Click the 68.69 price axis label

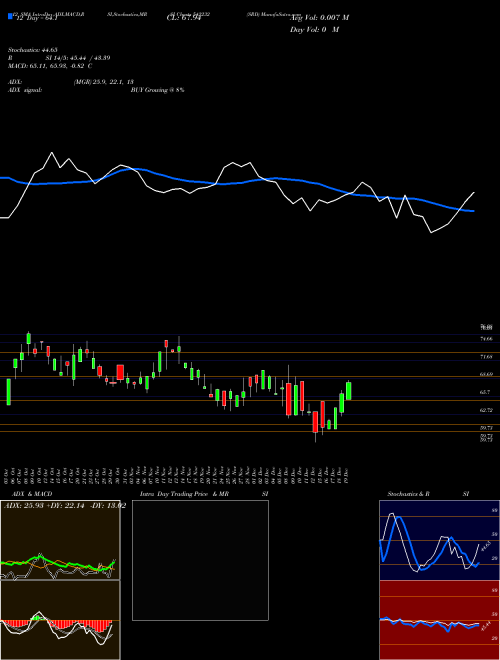[487, 374]
